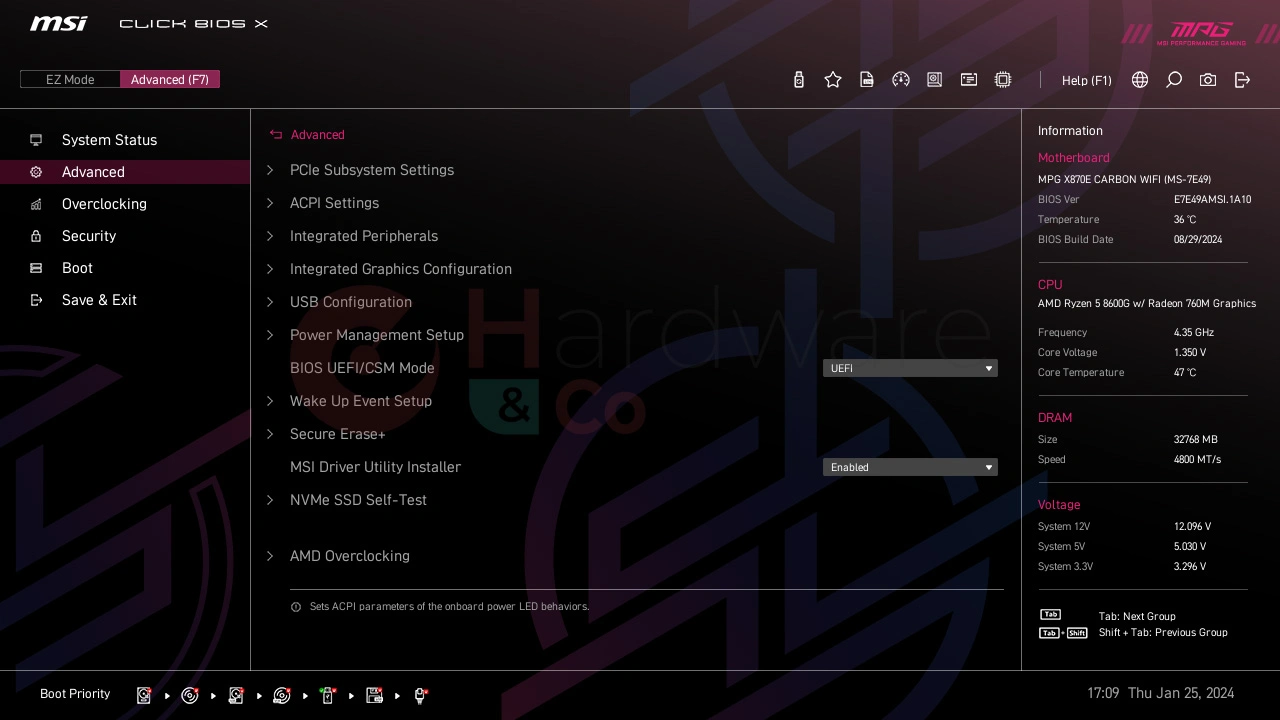Select the Advanced (F7) mode tab
This screenshot has width=1280, height=720.
[170, 80]
